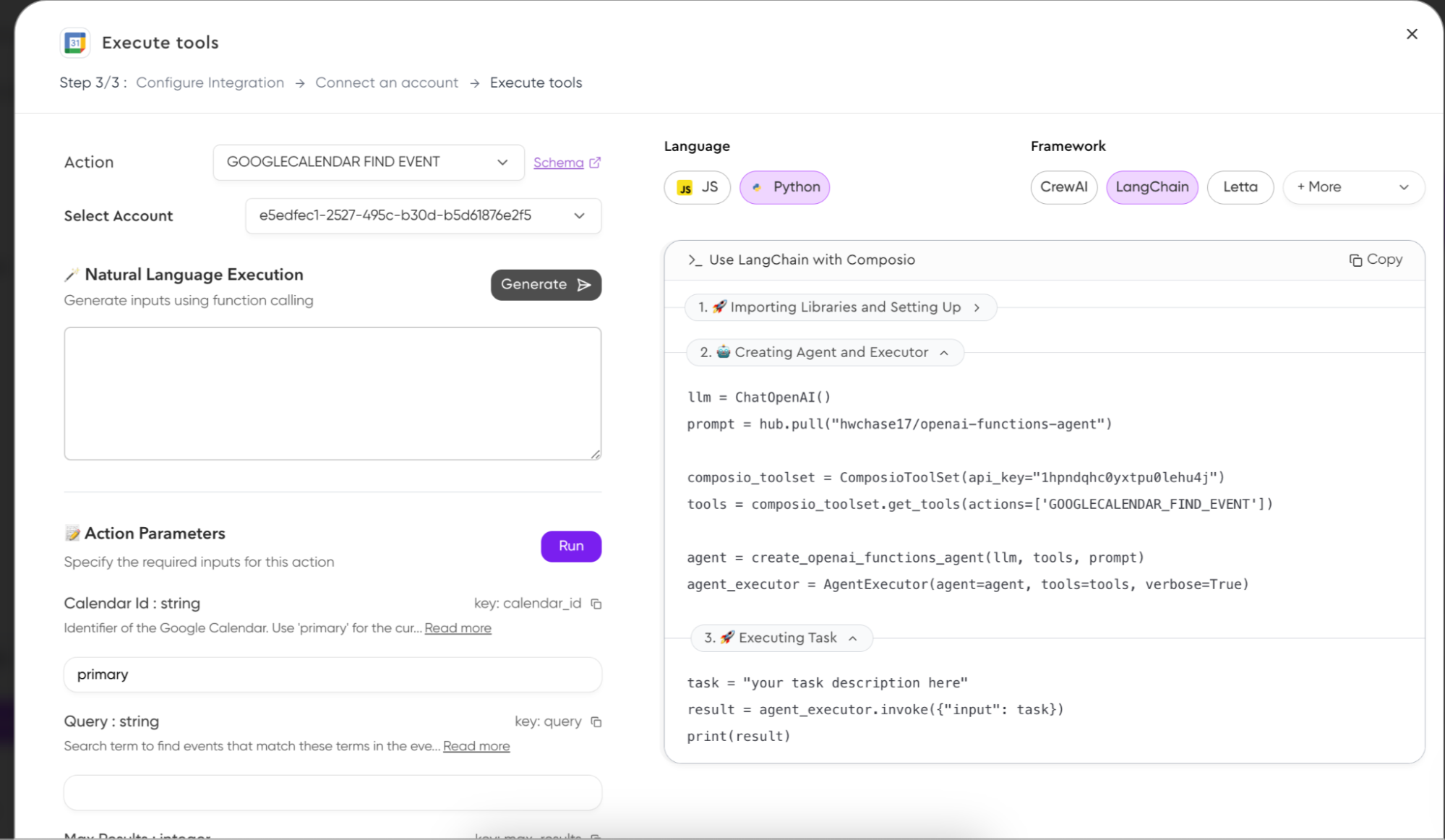
Task: Copy the calendar_id key icon
Action: [x=596, y=604]
